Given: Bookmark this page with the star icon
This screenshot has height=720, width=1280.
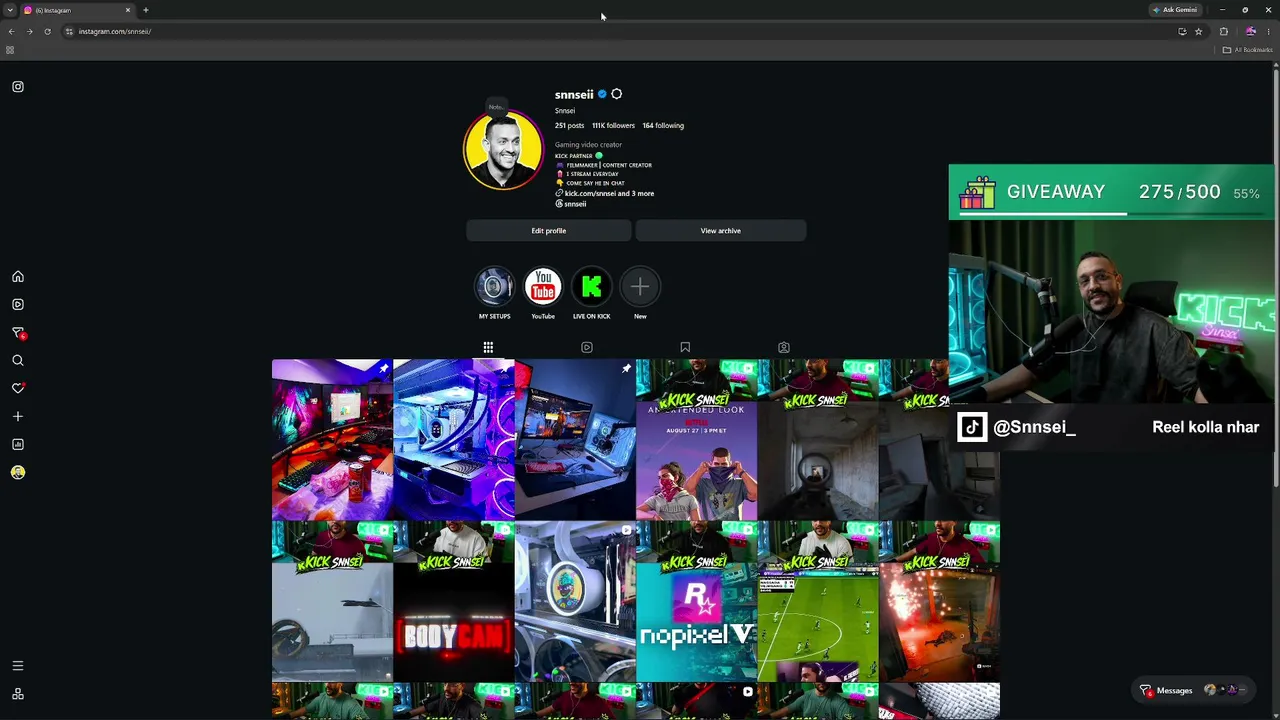Looking at the screenshot, I should point(1198,31).
